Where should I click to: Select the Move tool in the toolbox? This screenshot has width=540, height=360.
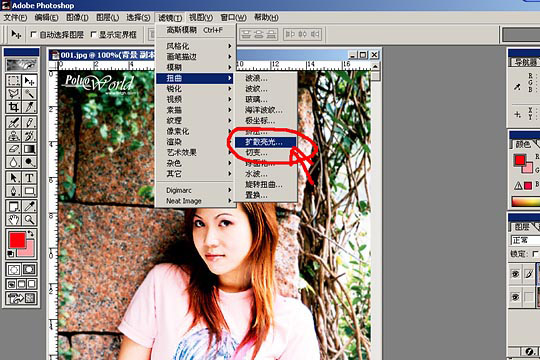click(x=29, y=81)
